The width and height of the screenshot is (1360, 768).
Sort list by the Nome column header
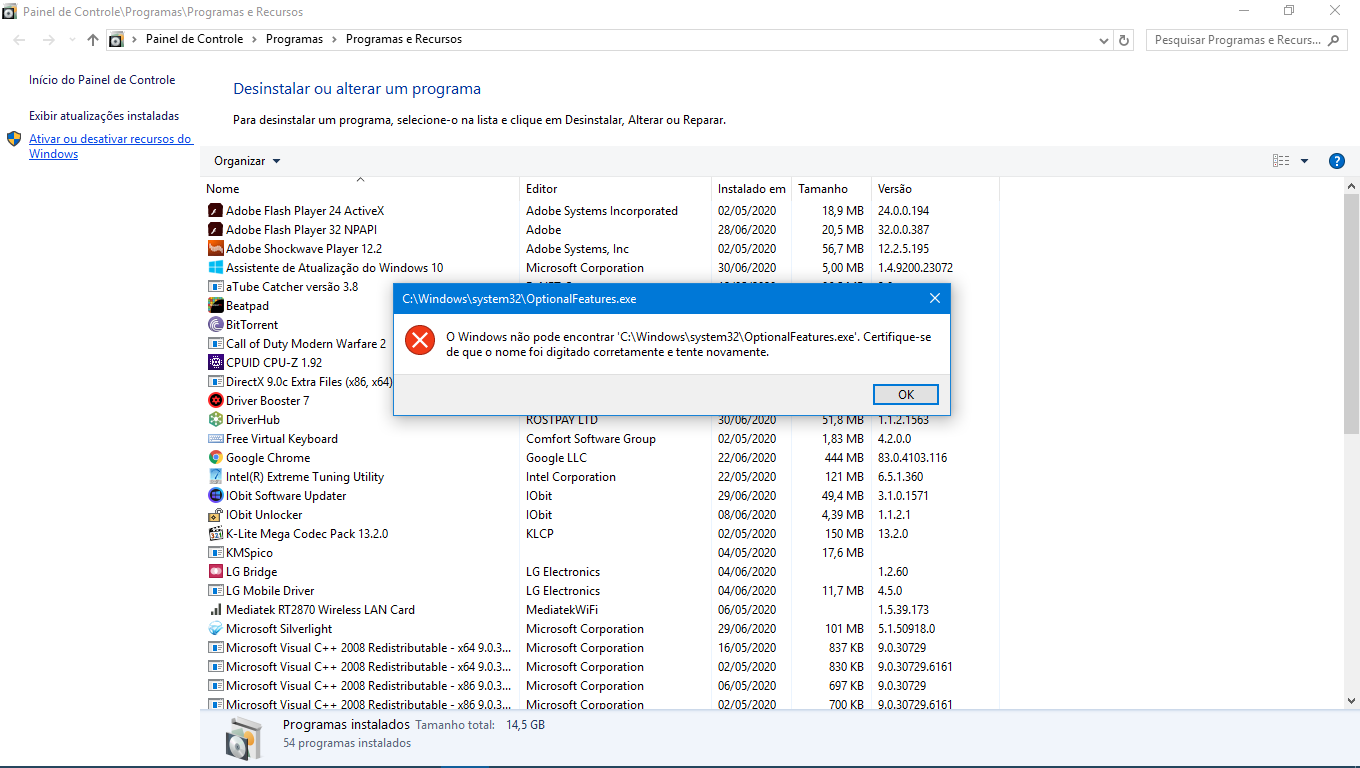click(360, 189)
